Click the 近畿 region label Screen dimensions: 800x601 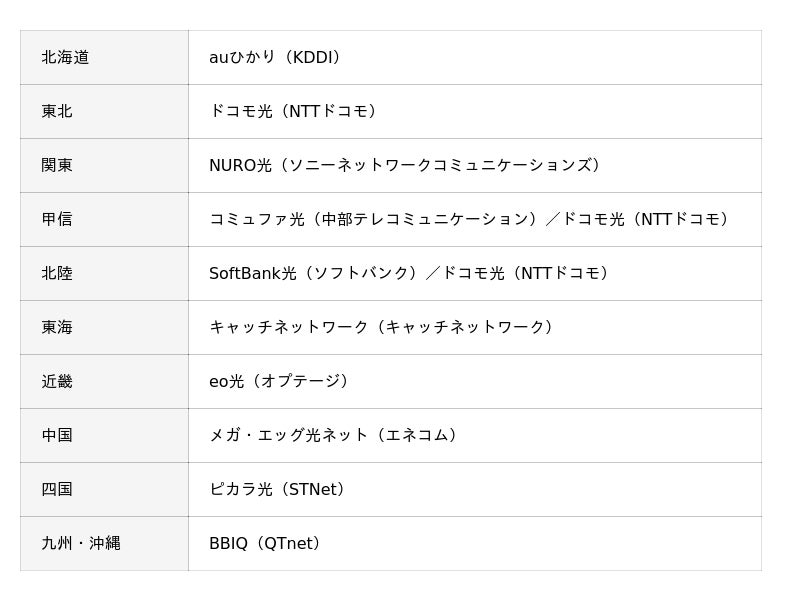pos(57,382)
